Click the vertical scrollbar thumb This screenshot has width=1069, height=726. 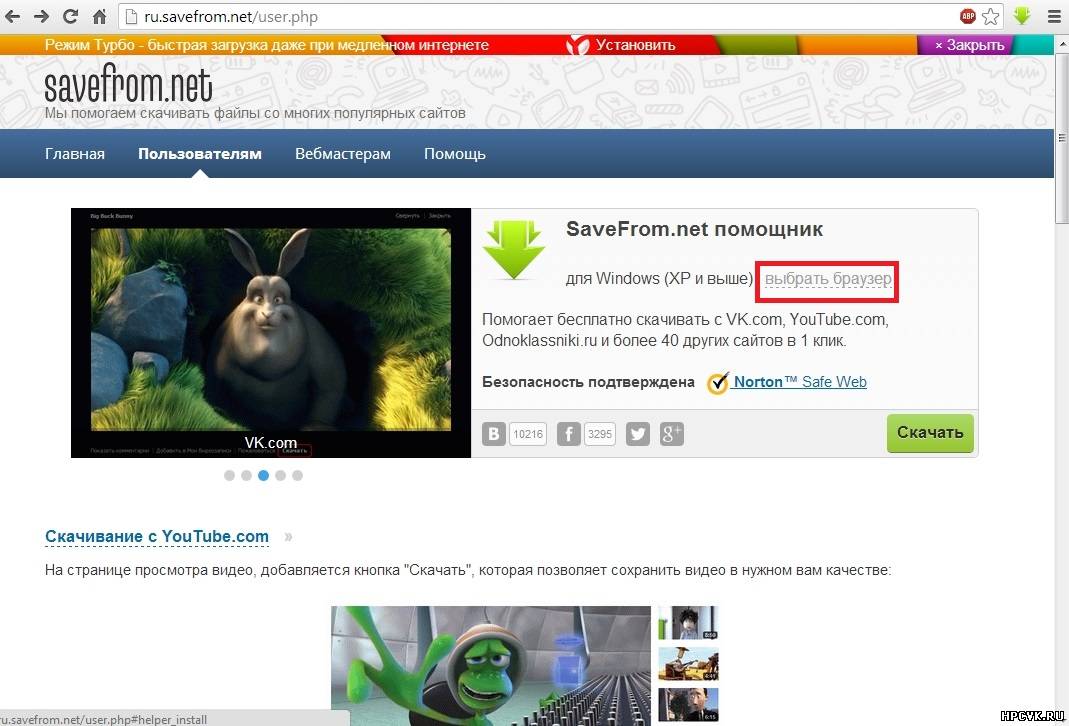(x=1062, y=136)
